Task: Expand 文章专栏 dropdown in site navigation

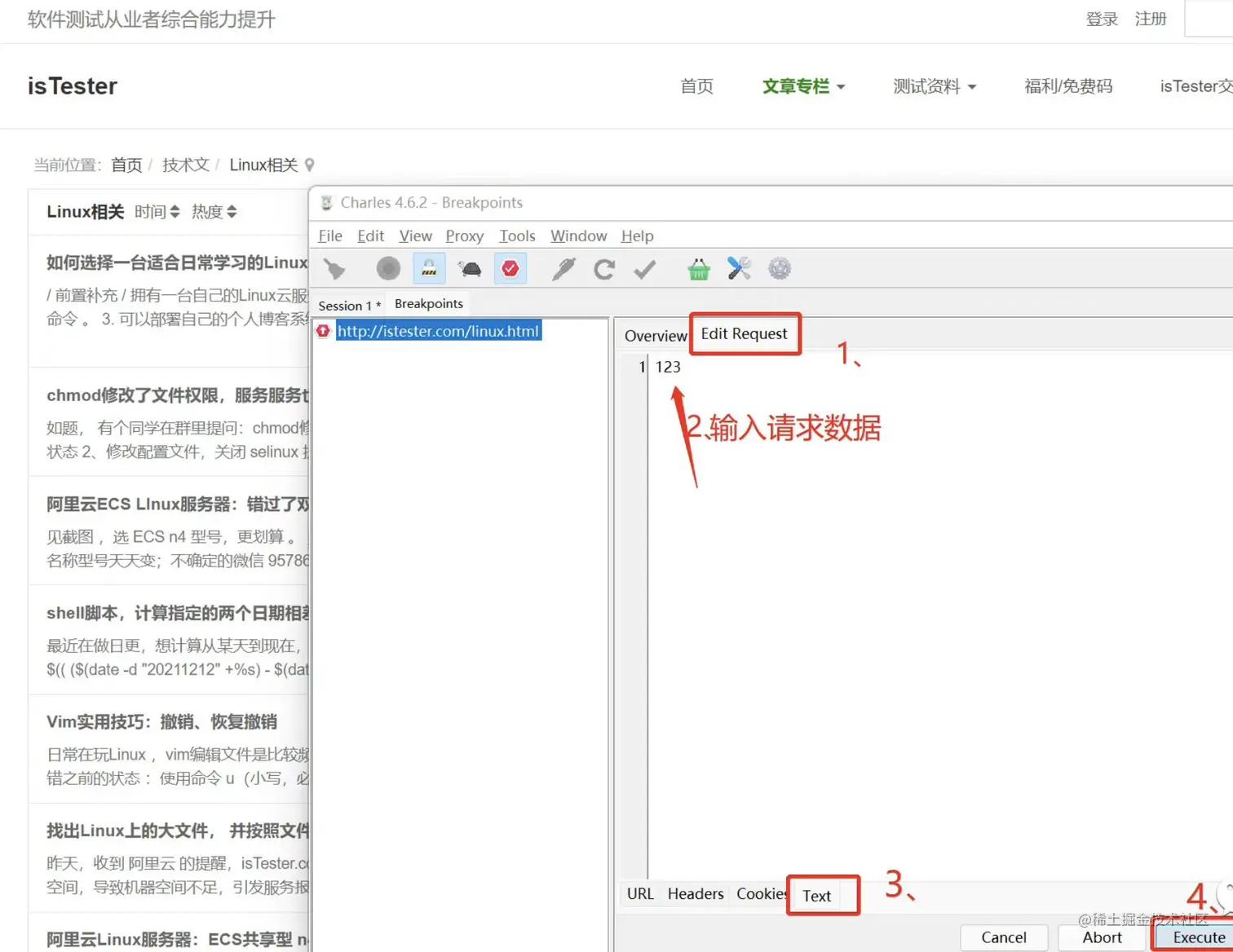Action: click(803, 86)
